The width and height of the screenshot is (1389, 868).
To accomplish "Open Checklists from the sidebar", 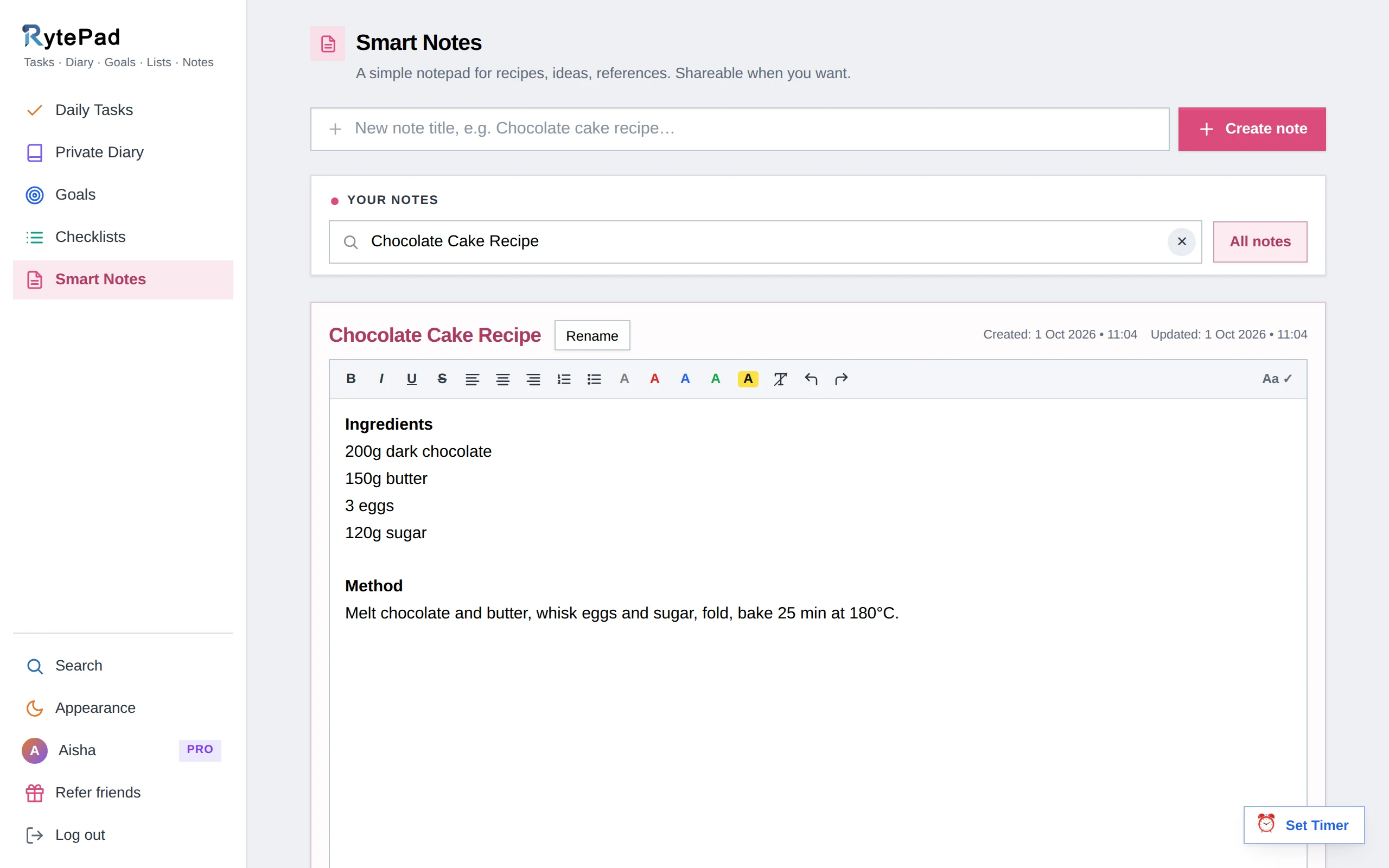I will pos(123,237).
